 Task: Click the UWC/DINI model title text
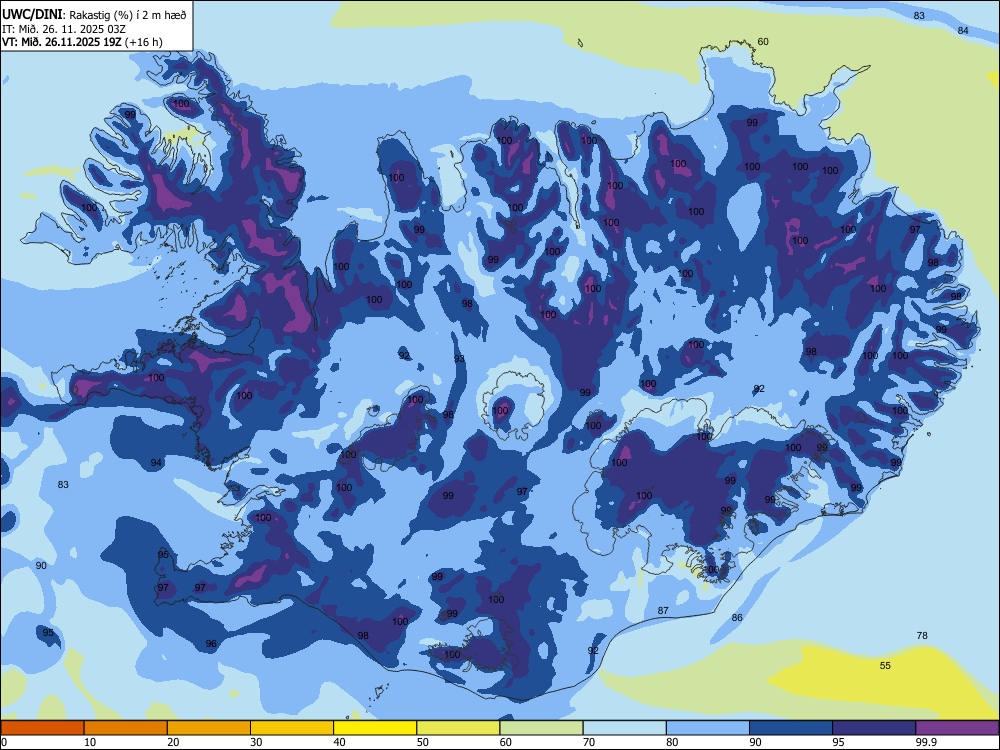32,15
